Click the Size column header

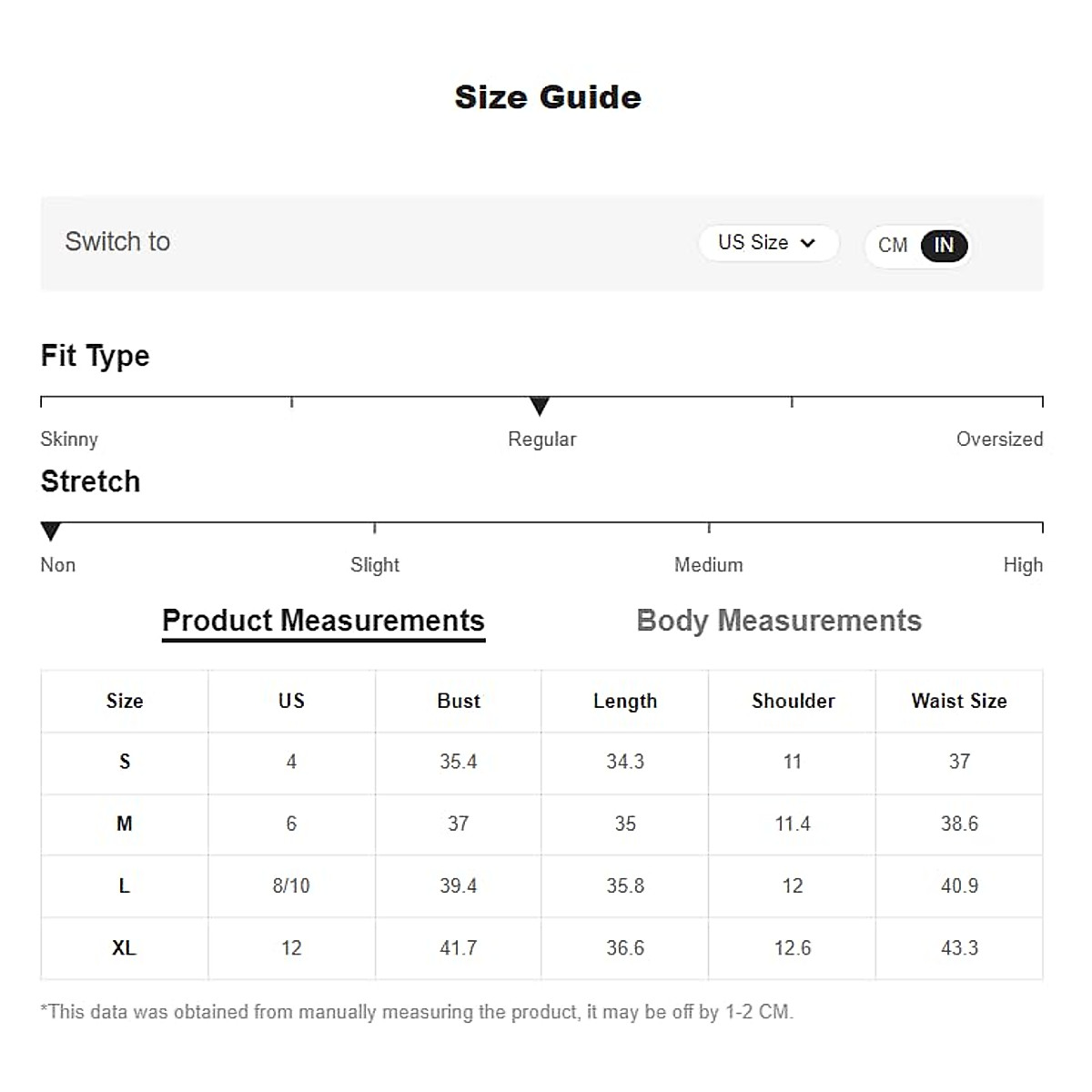125,701
